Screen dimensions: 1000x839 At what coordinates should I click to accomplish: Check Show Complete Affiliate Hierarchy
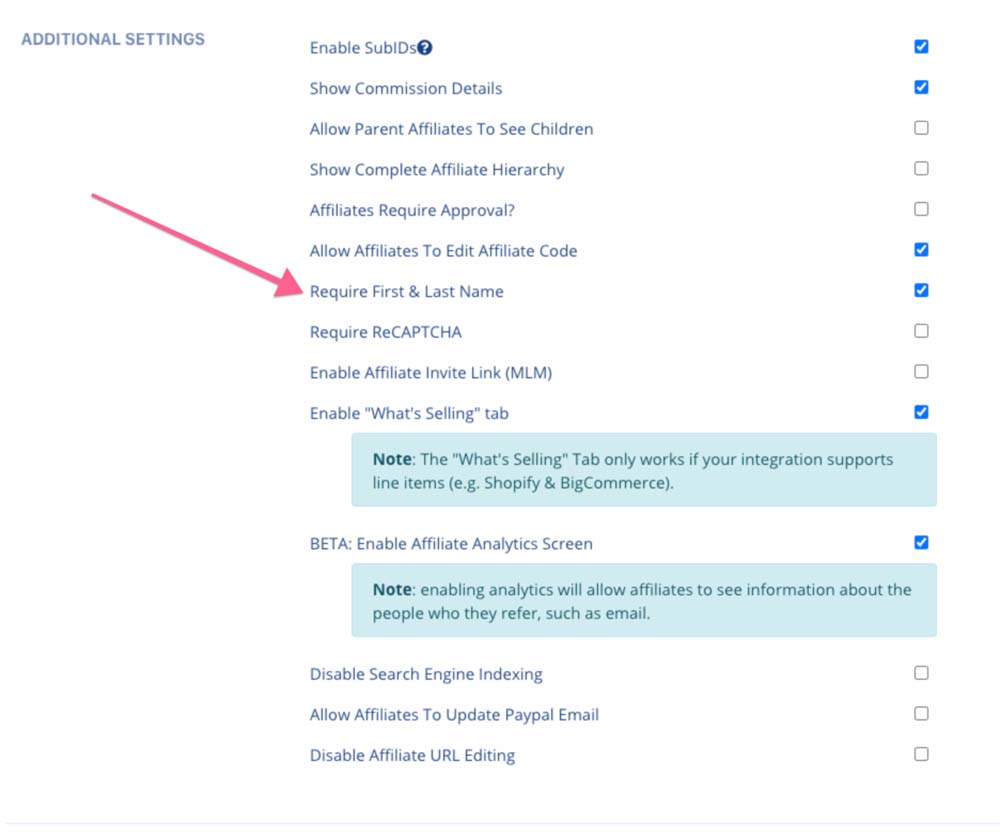pyautogui.click(x=921, y=168)
